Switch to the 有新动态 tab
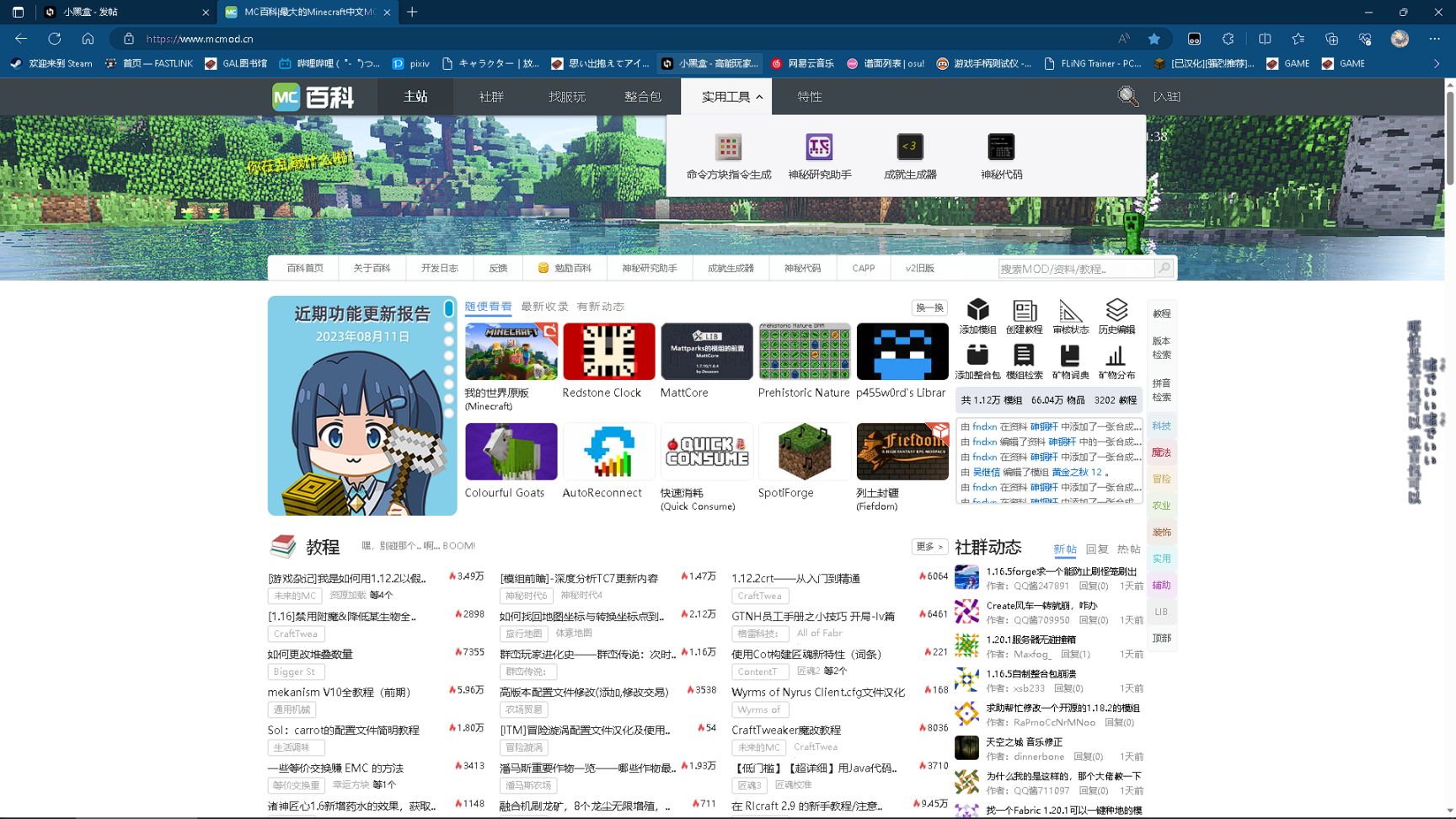The image size is (1456, 819). 601,307
